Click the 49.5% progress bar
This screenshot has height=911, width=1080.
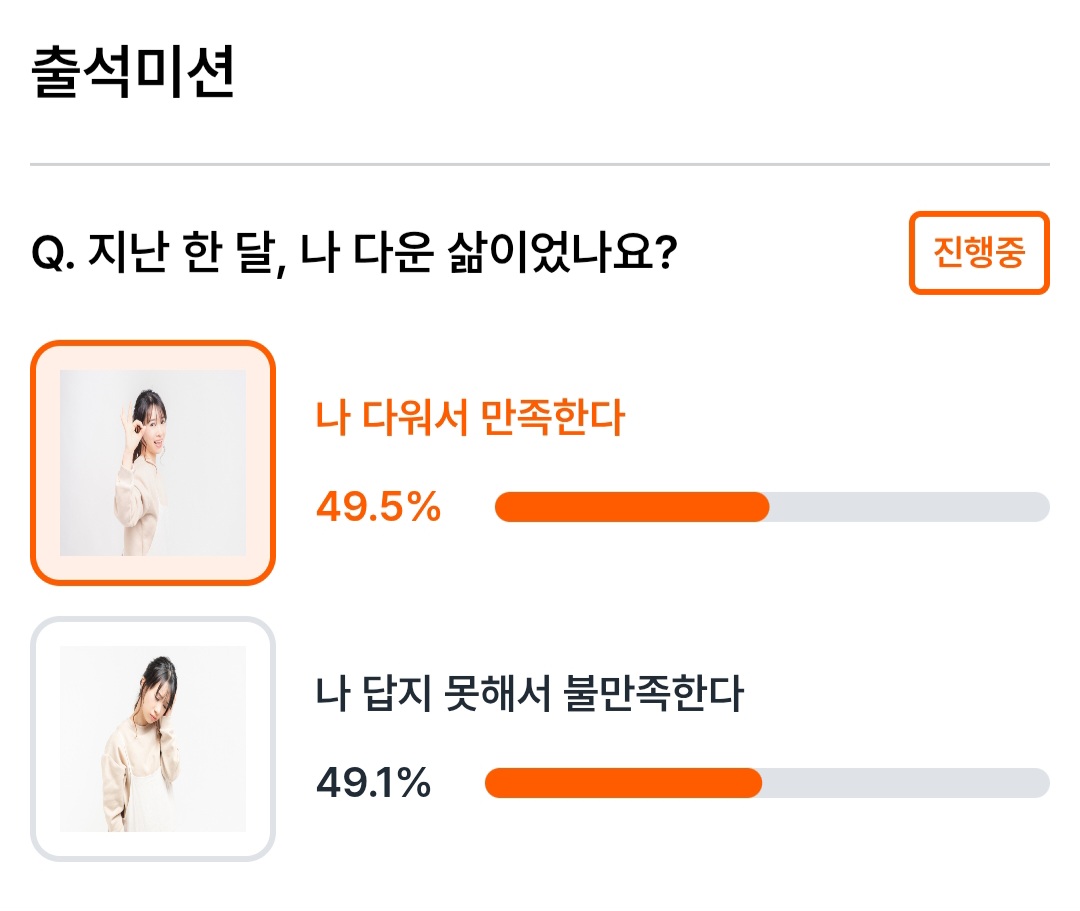tap(772, 507)
